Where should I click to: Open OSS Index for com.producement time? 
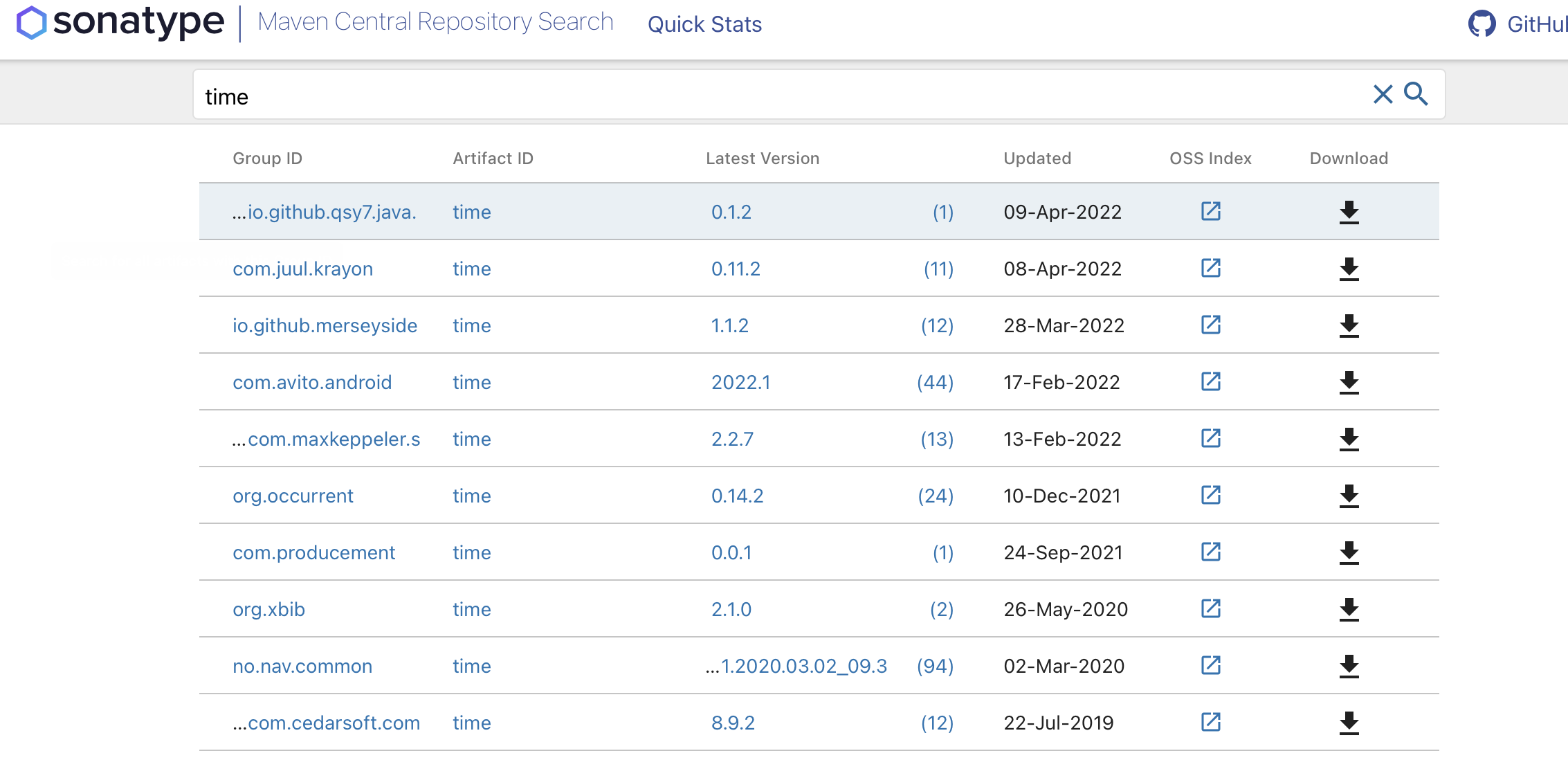pos(1211,552)
